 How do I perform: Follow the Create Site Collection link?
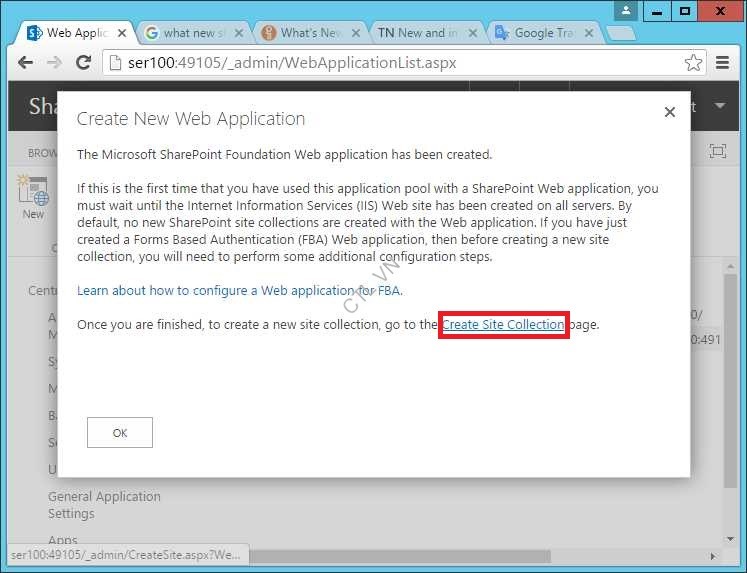(503, 325)
